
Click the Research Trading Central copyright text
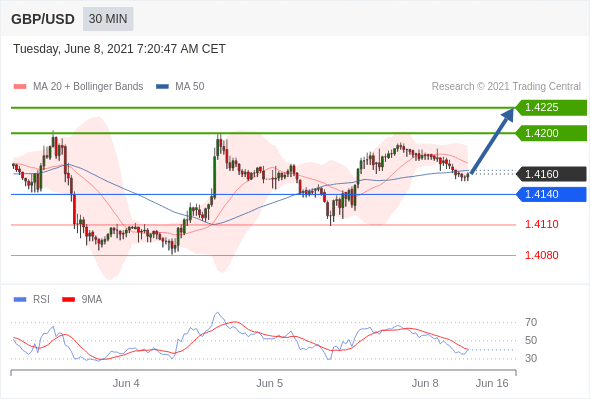point(506,87)
